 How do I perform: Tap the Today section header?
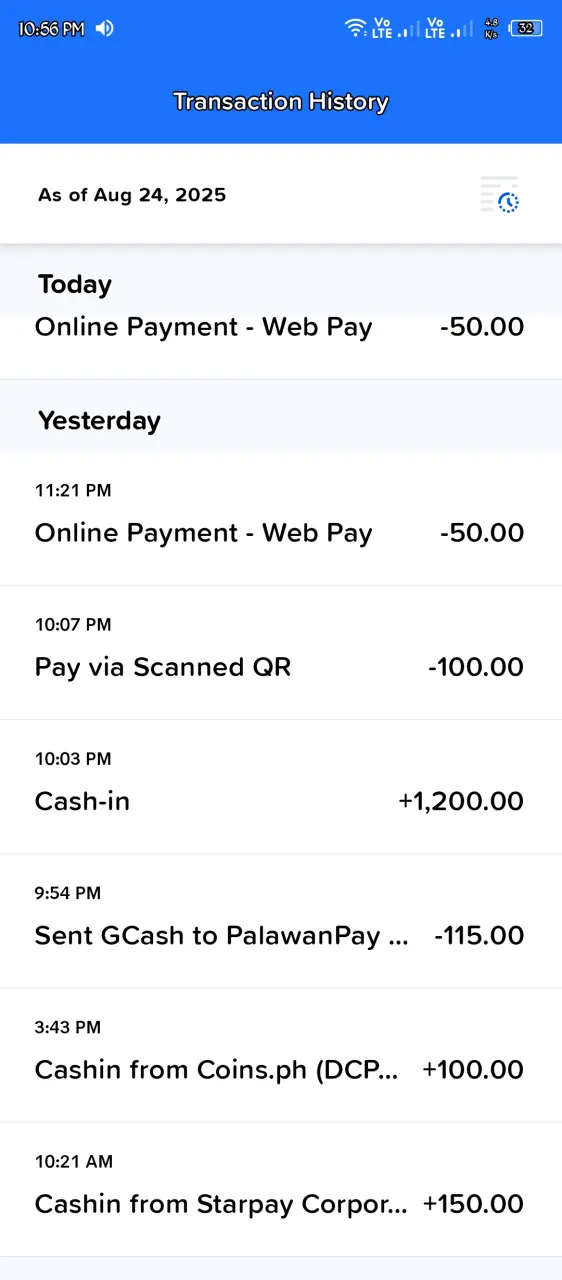click(x=75, y=284)
